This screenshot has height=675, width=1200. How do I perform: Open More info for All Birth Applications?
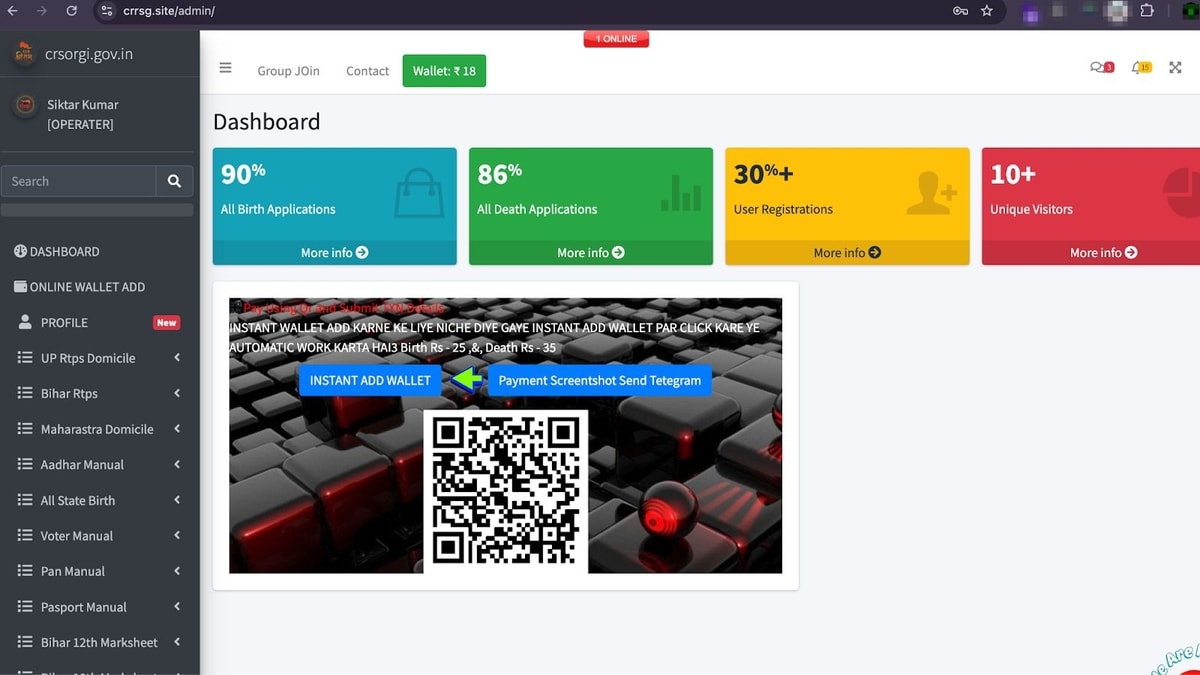[x=335, y=253]
